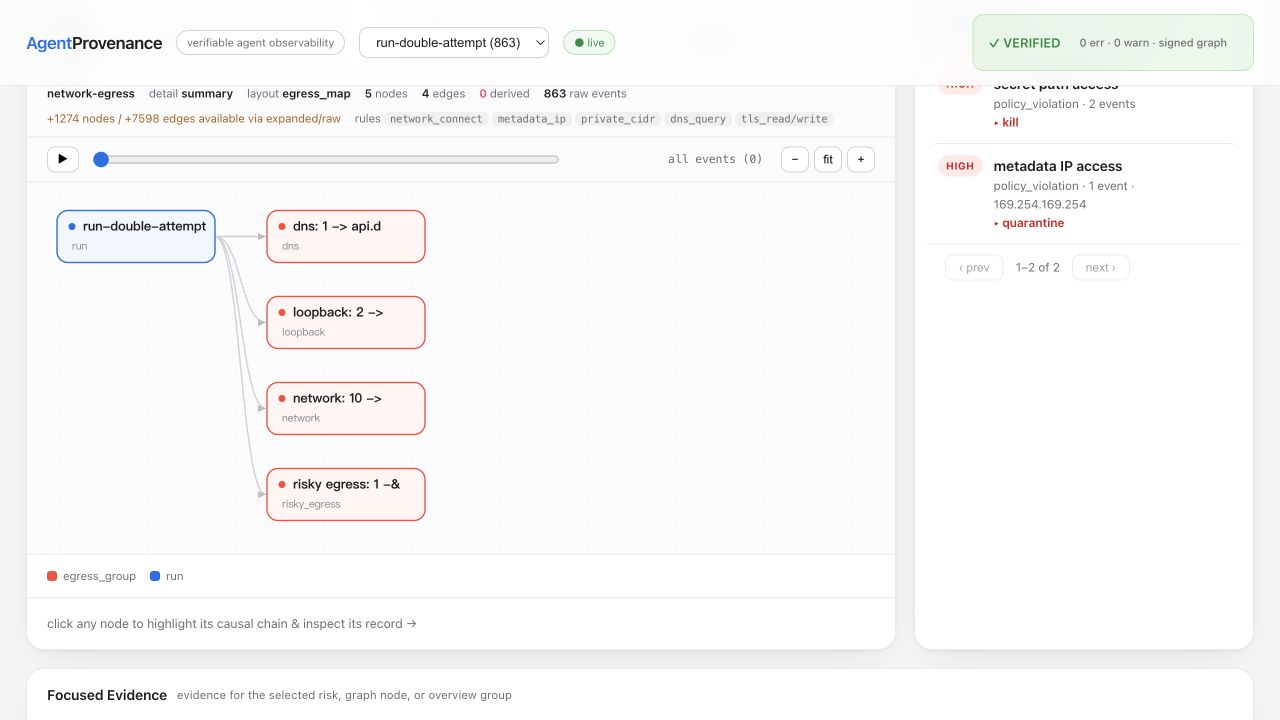Click the event timeline slider handle
The width and height of the screenshot is (1280, 720).
pos(101,159)
